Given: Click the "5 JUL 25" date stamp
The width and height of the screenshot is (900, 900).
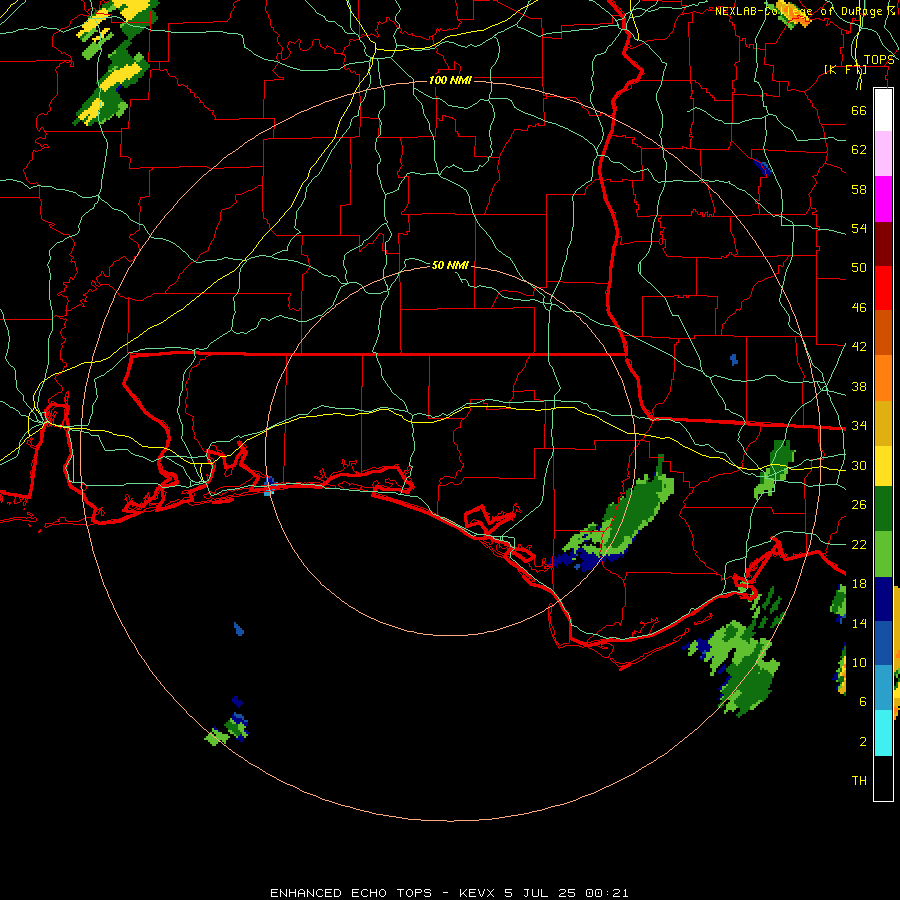Looking at the screenshot, I should (542, 893).
